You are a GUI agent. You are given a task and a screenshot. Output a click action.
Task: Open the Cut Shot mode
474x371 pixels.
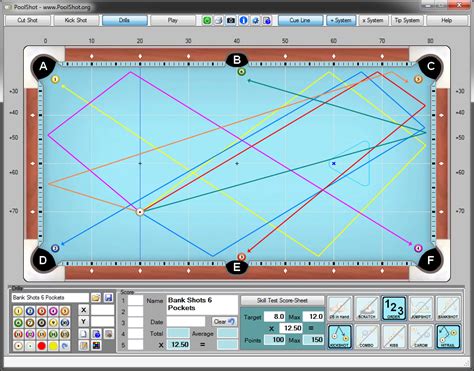tap(27, 20)
